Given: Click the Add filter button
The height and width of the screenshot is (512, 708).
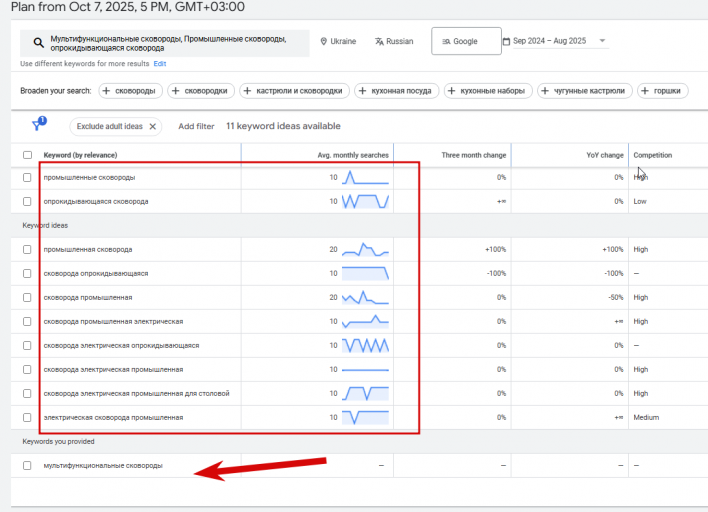Looking at the screenshot, I should point(196,126).
